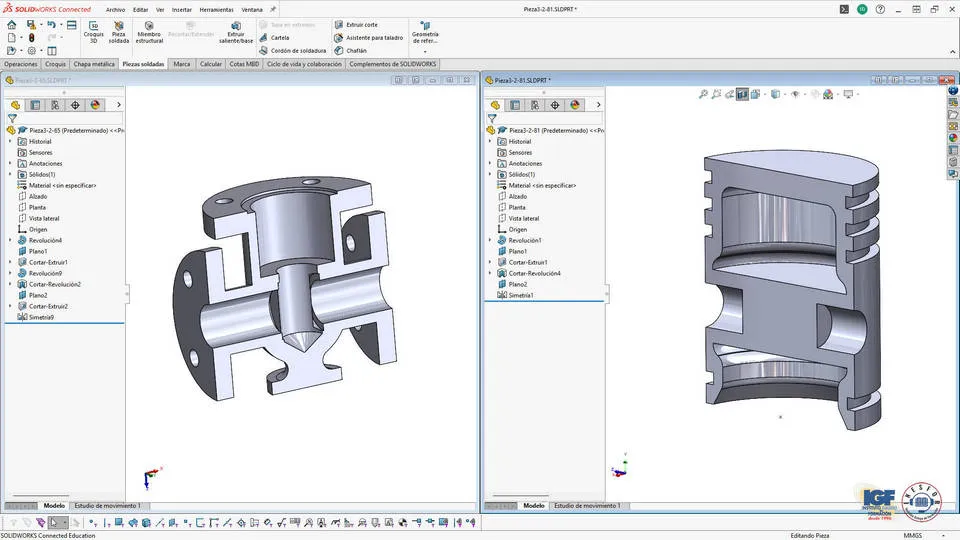Switch to Modelo tab in left window
This screenshot has width=960, height=540.
pos(54,506)
